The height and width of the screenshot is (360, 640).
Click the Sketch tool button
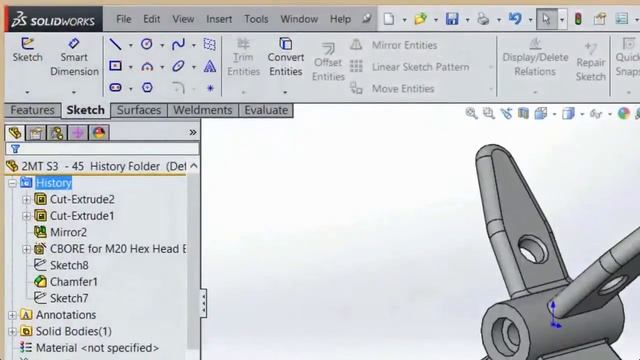click(x=27, y=50)
